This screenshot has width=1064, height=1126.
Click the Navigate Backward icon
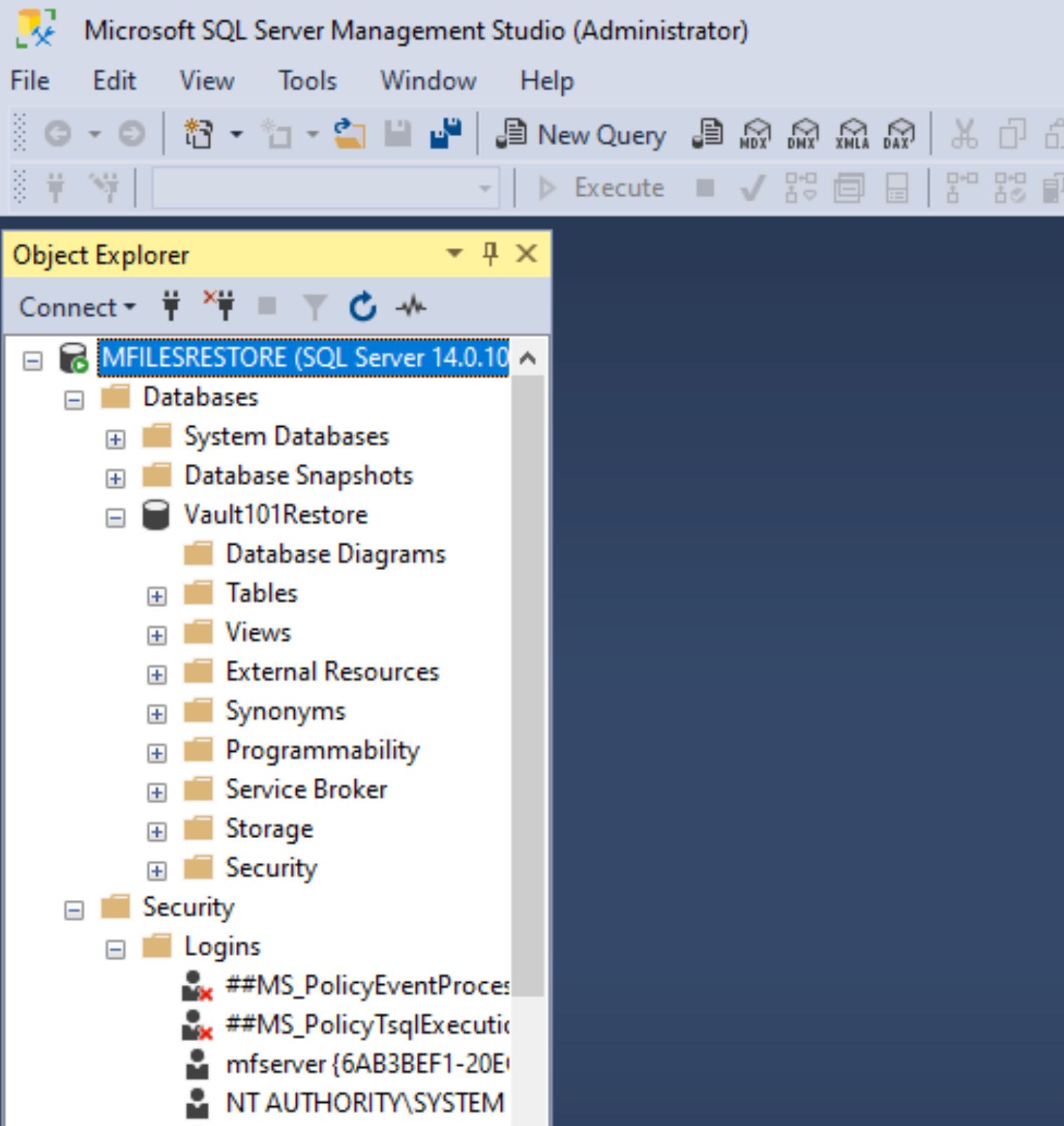tap(58, 133)
